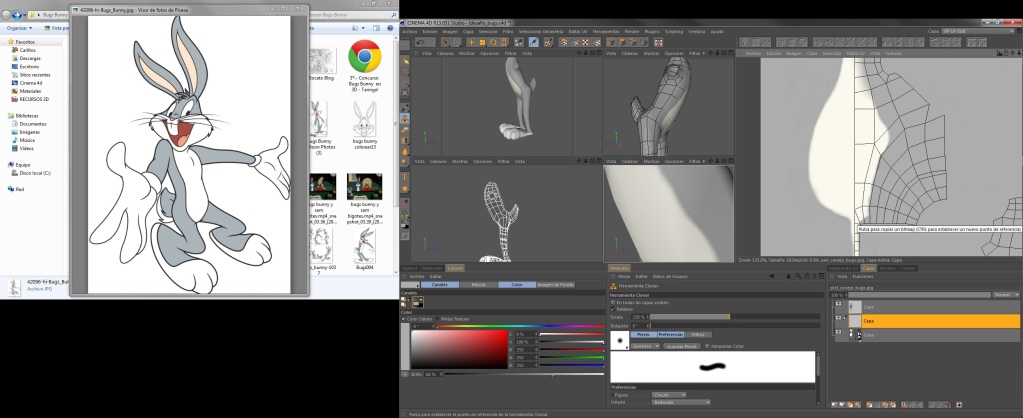Switch to the Mapeando UV tab
1023x418 pixels.
[844, 268]
